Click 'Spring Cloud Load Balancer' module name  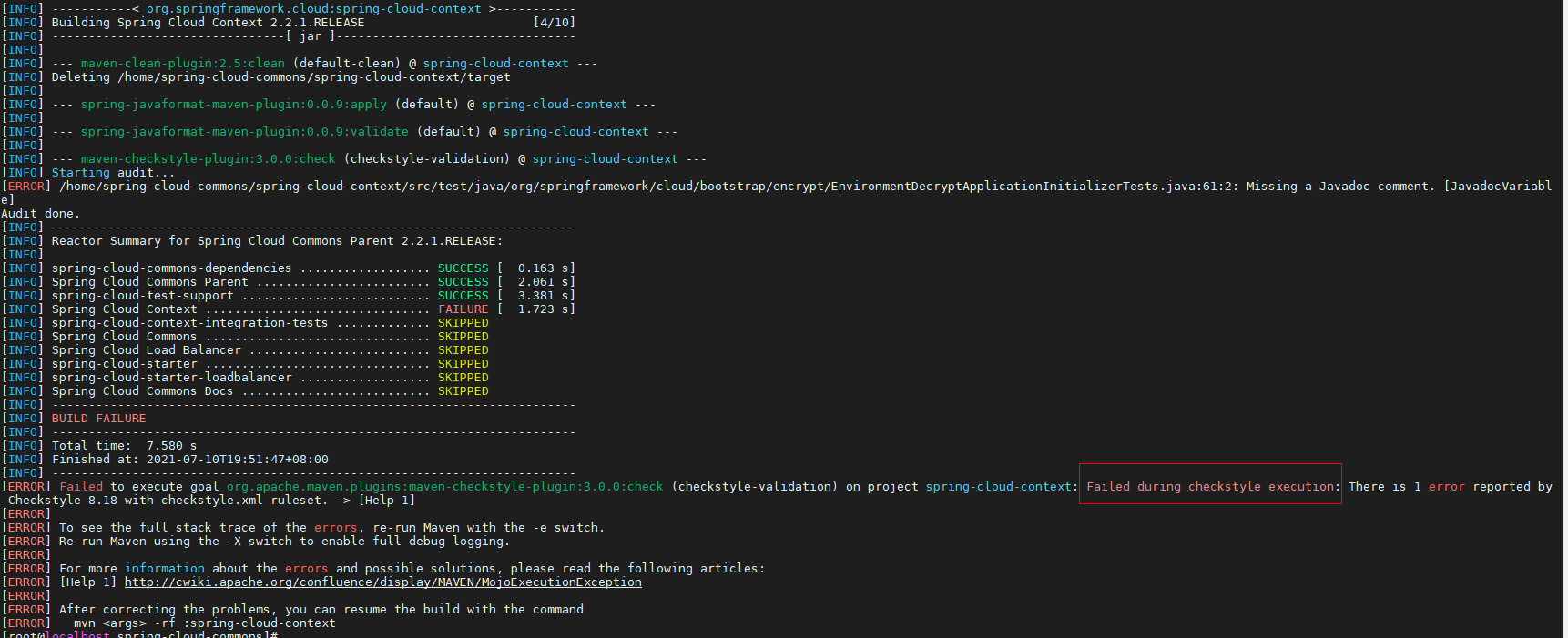[x=146, y=350]
